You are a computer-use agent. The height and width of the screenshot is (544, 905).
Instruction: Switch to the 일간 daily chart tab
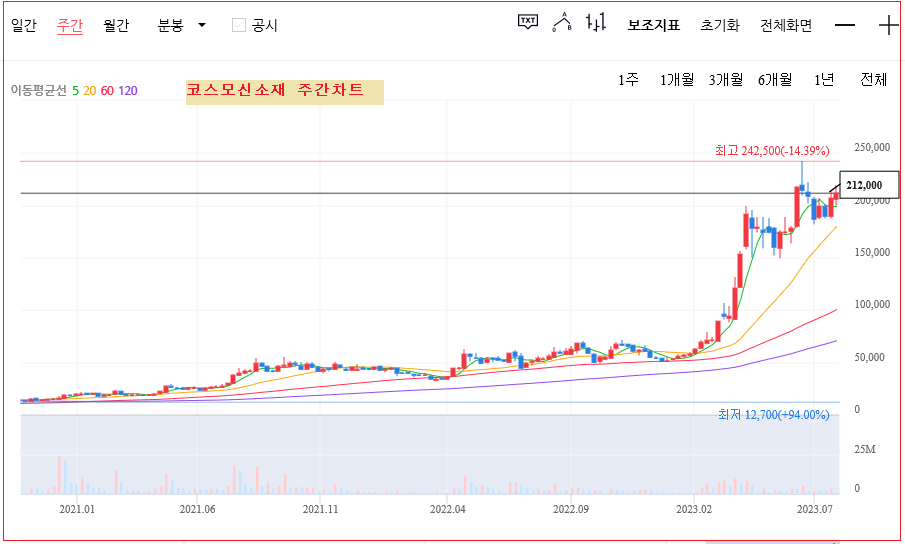(x=24, y=25)
